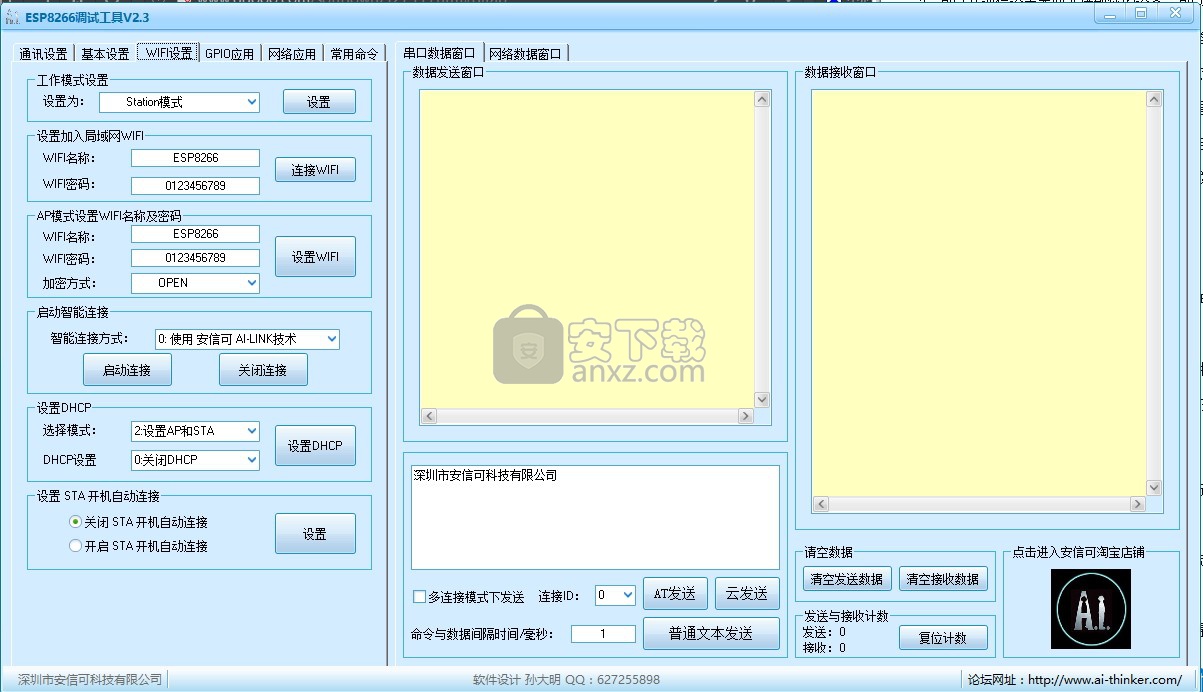Click the 关闭连接 button

(x=263, y=370)
